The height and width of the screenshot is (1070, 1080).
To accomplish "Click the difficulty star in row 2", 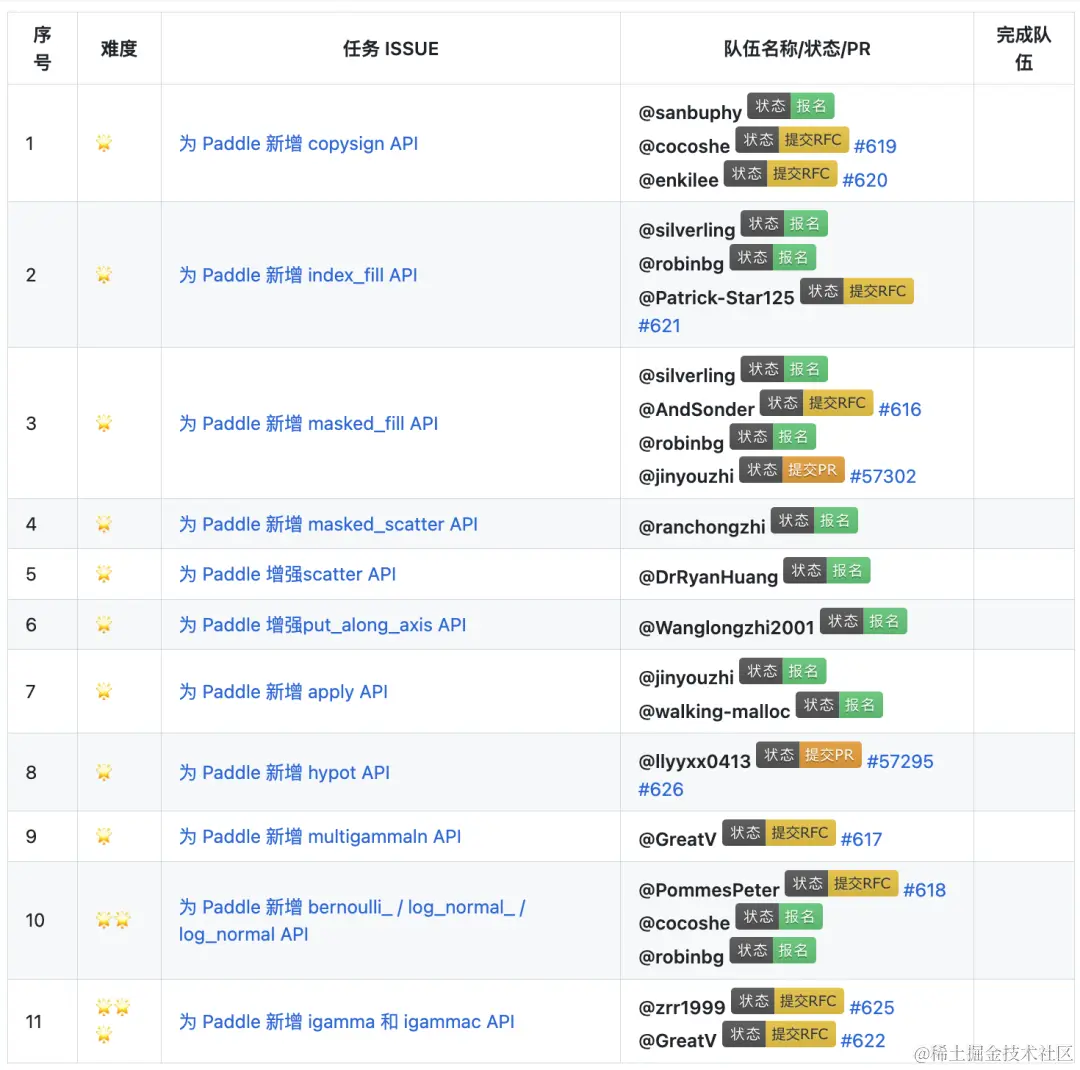I will pyautogui.click(x=104, y=274).
